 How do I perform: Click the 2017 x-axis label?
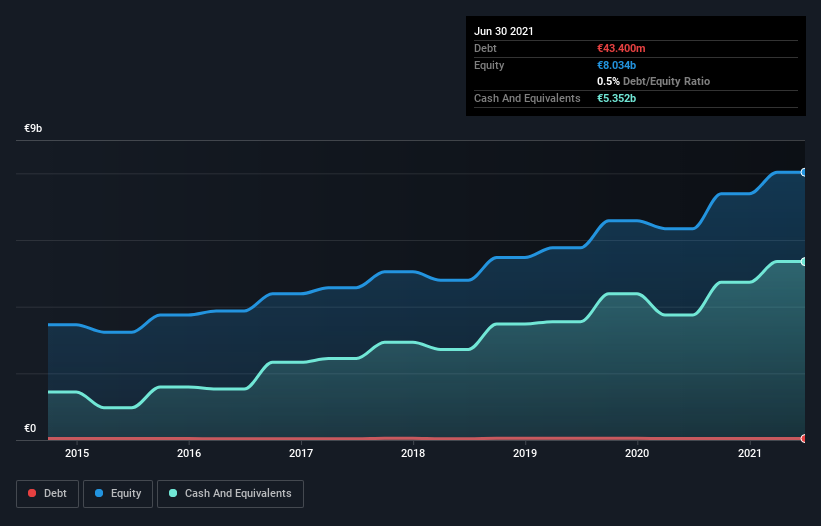301,453
